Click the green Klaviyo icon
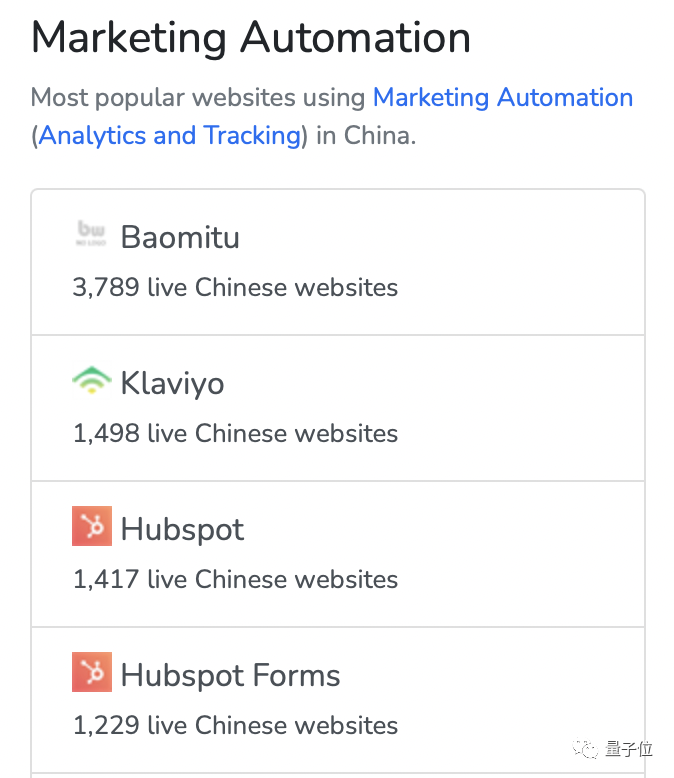 (x=91, y=381)
